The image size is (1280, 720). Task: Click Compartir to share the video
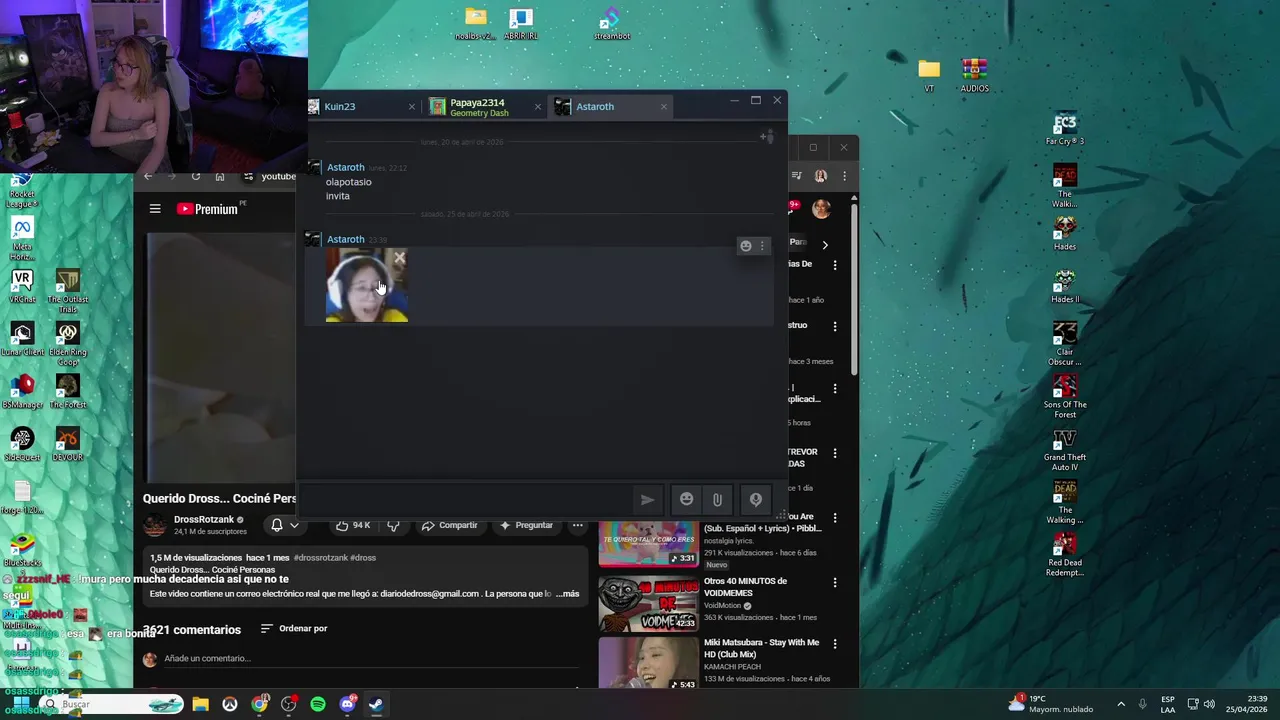coord(449,525)
